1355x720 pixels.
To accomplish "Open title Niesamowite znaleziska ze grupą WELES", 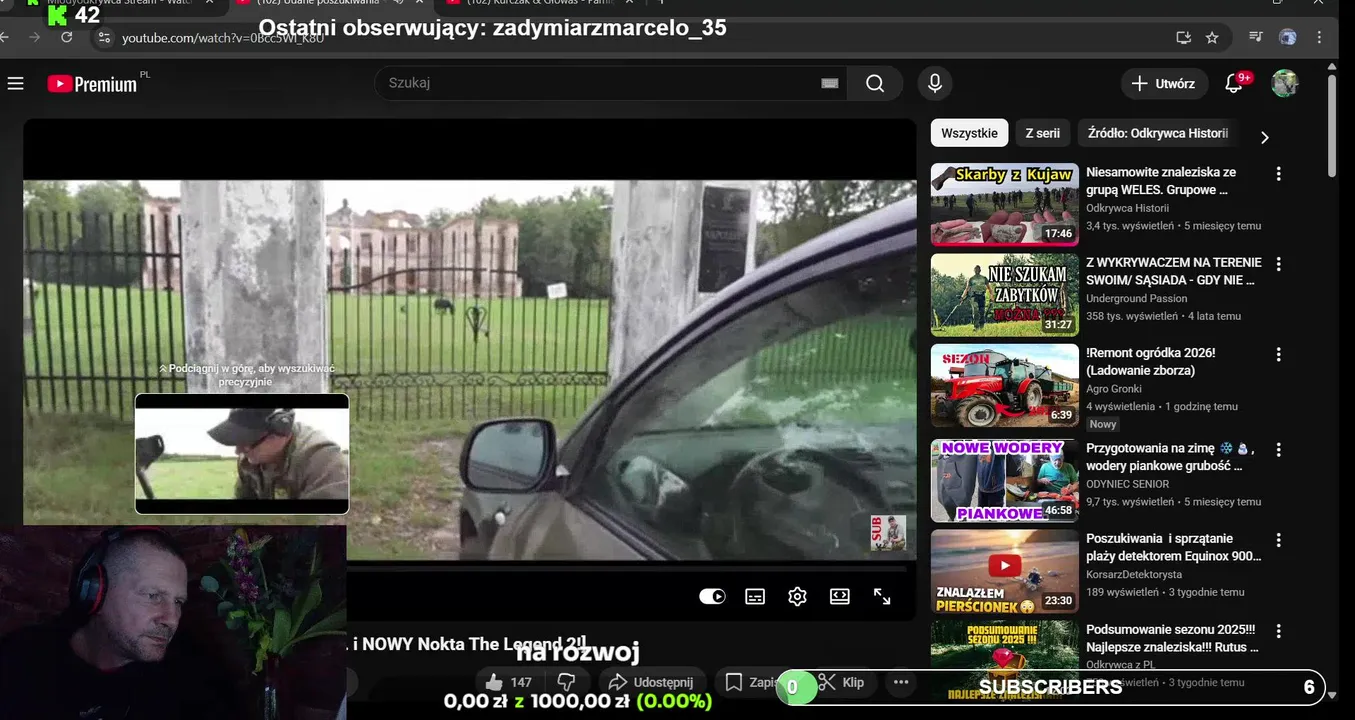I will click(x=1161, y=181).
